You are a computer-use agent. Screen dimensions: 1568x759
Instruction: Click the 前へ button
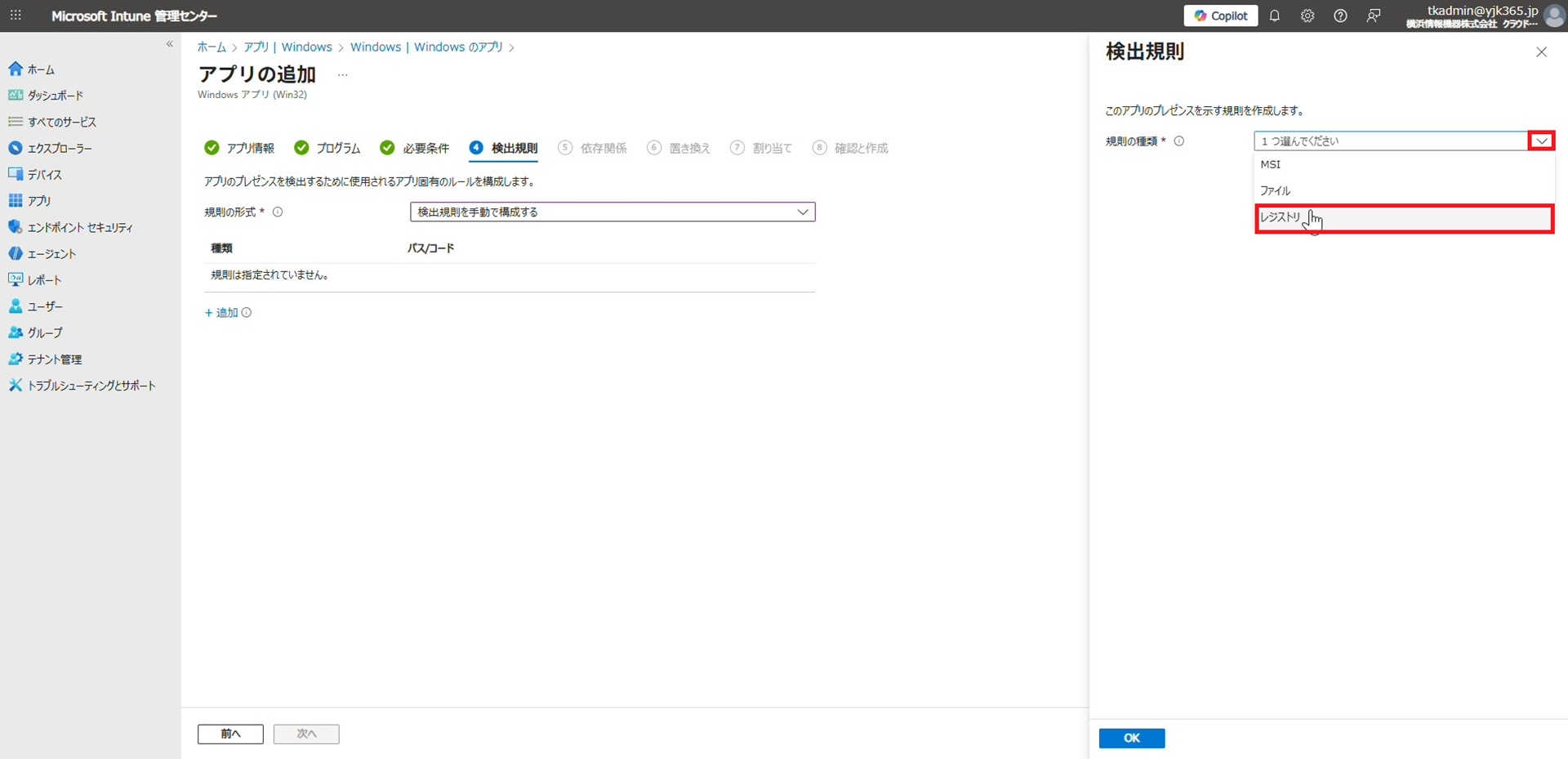230,734
